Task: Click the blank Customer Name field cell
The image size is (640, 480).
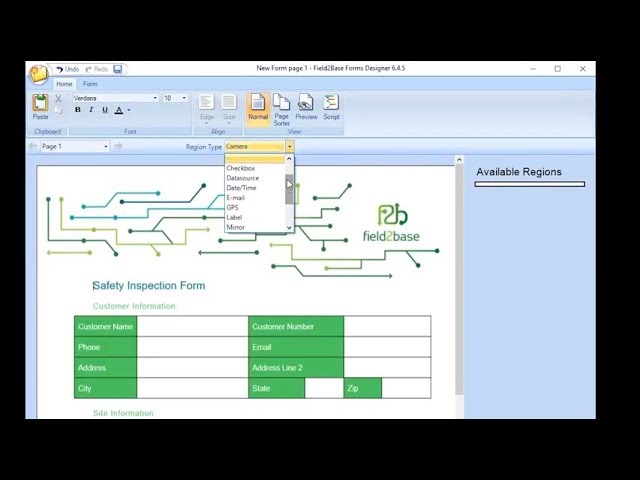Action: [192, 327]
